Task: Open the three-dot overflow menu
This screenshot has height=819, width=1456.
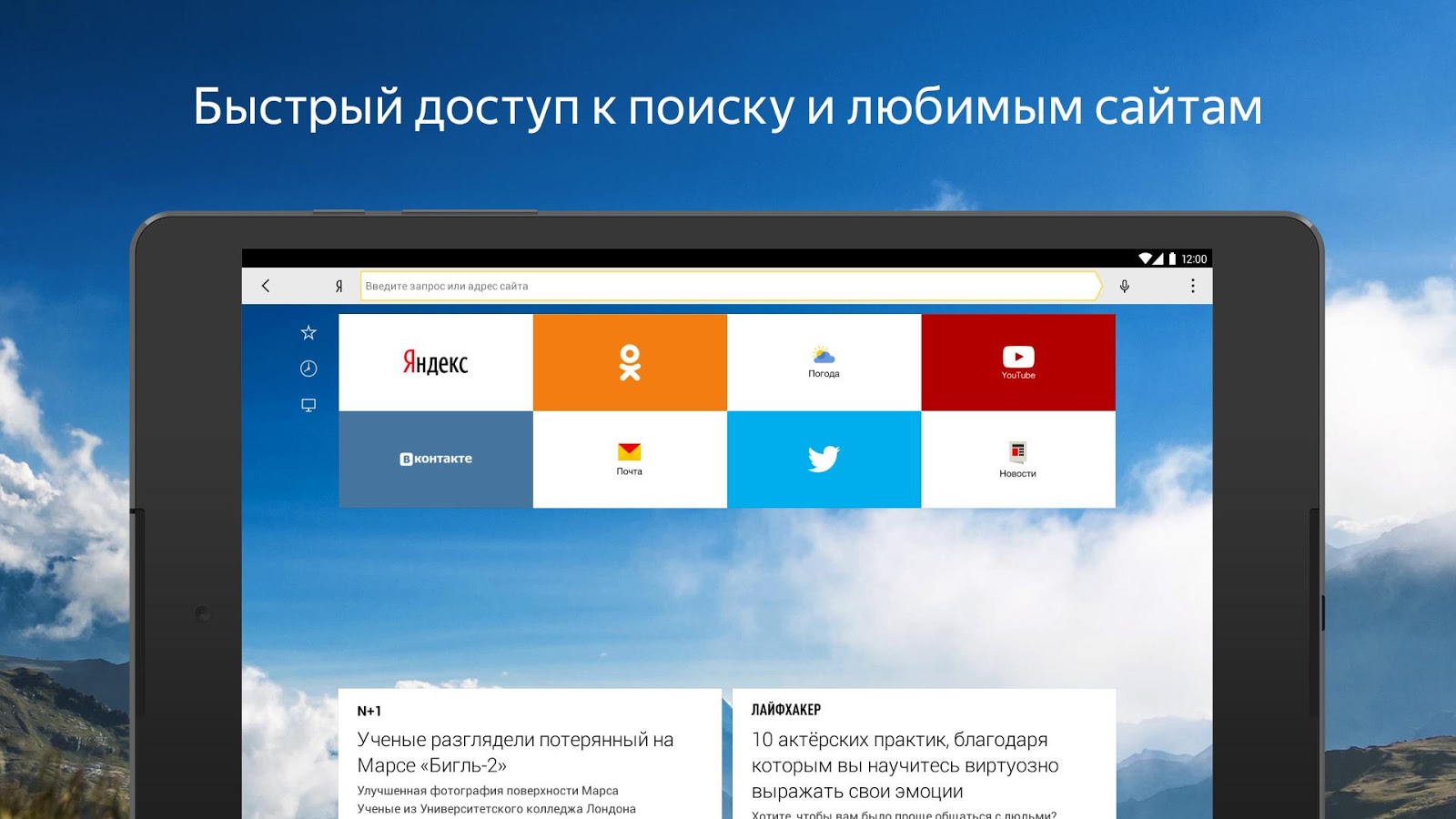Action: pos(1193,286)
